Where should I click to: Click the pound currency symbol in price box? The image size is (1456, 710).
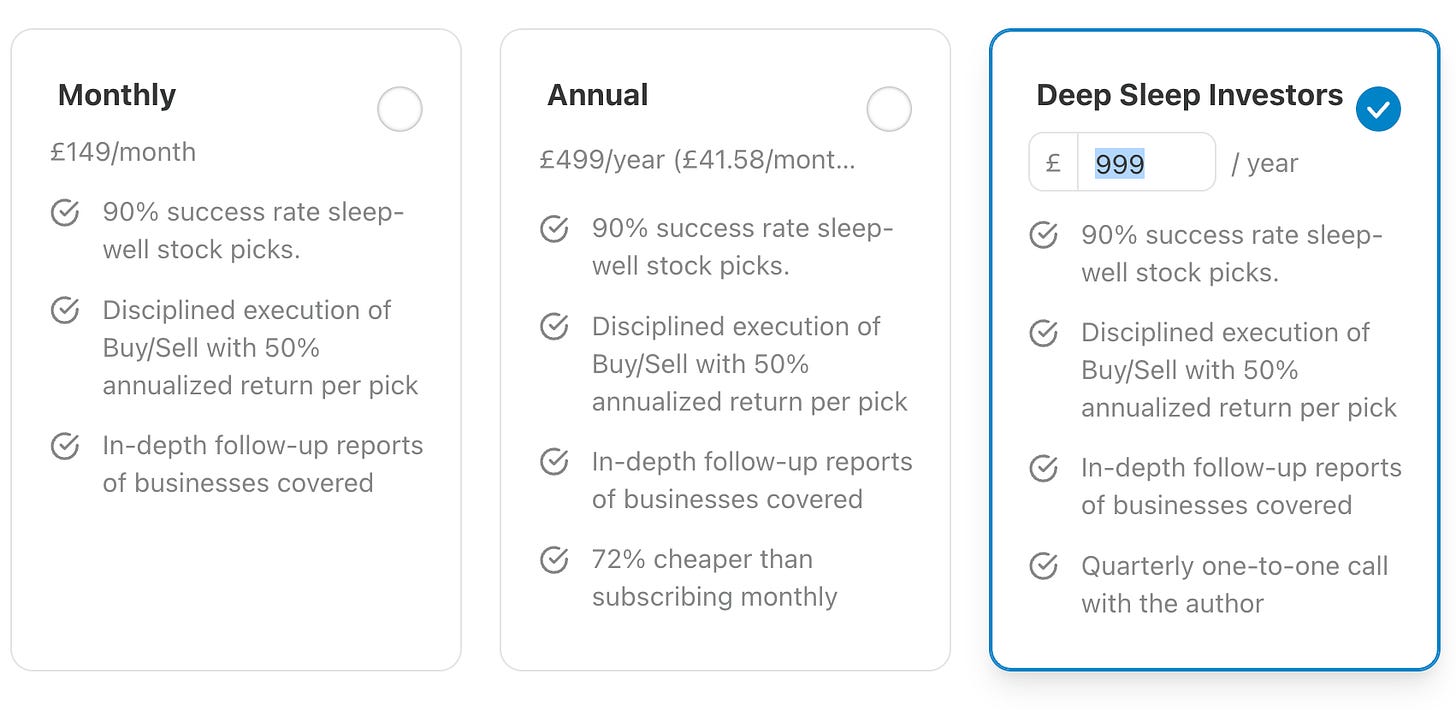click(x=1053, y=163)
